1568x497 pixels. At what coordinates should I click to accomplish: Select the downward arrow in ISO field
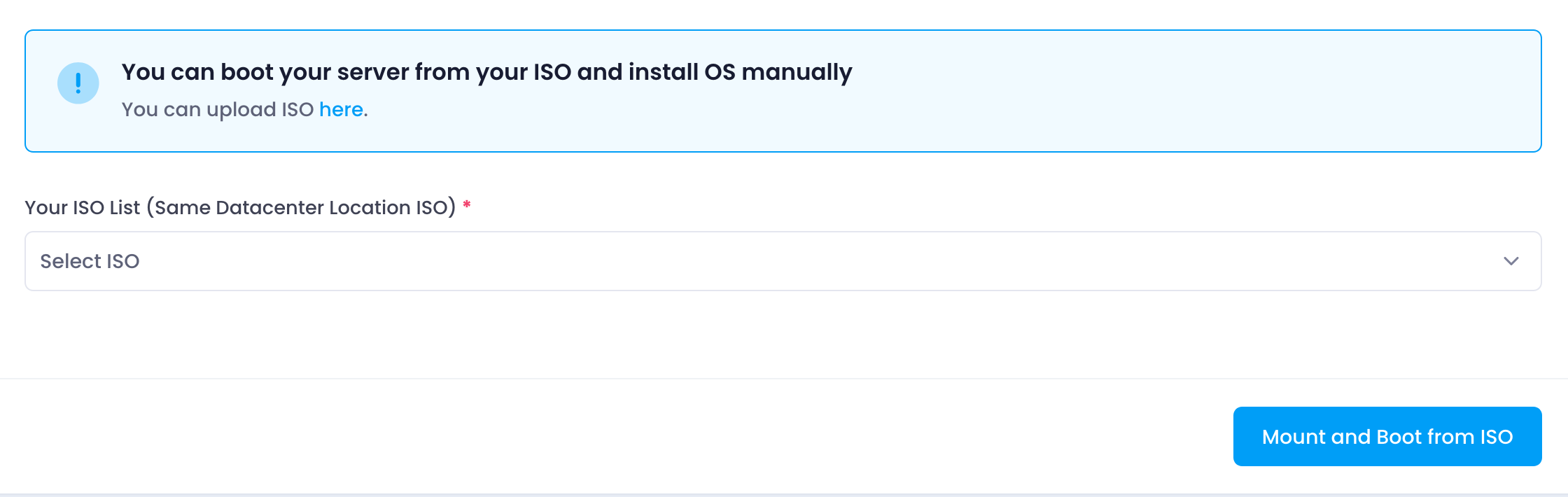click(x=1511, y=261)
